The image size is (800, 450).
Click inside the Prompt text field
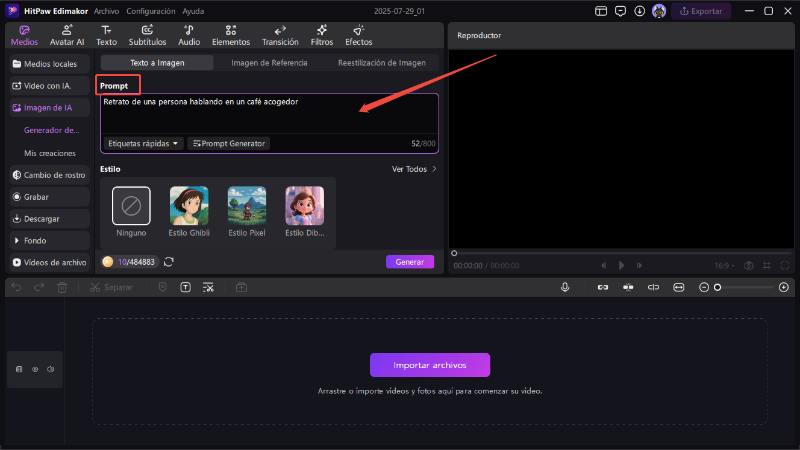269,114
